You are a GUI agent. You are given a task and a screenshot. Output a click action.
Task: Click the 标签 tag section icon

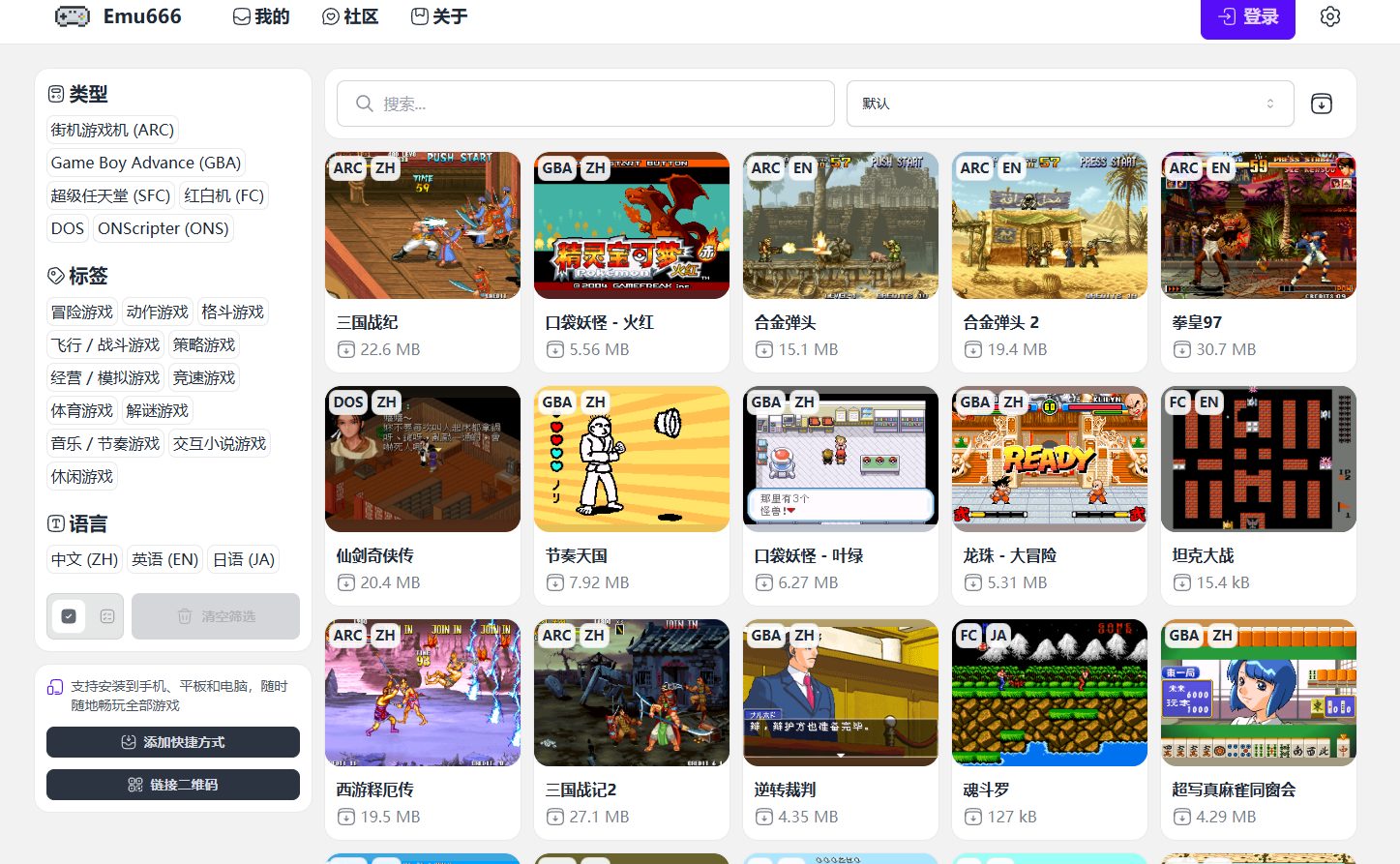pyautogui.click(x=56, y=276)
